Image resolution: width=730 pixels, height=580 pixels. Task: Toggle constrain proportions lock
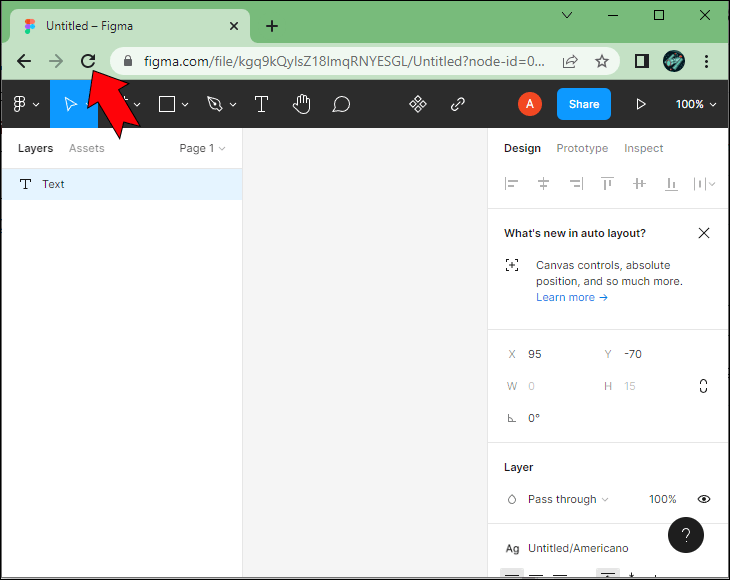coord(704,386)
